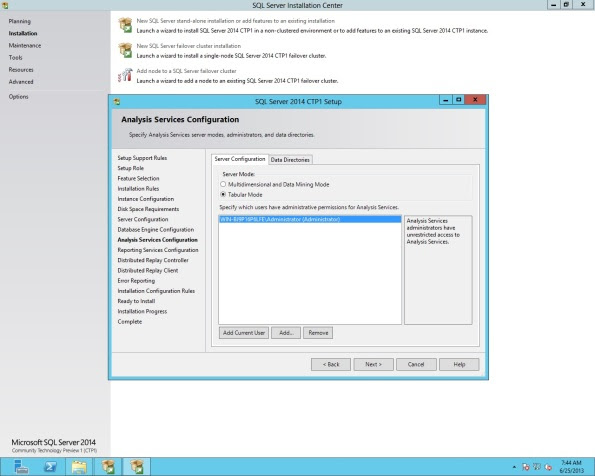Click Analysis Services Configuration step
The image size is (595, 476).
click(x=157, y=240)
